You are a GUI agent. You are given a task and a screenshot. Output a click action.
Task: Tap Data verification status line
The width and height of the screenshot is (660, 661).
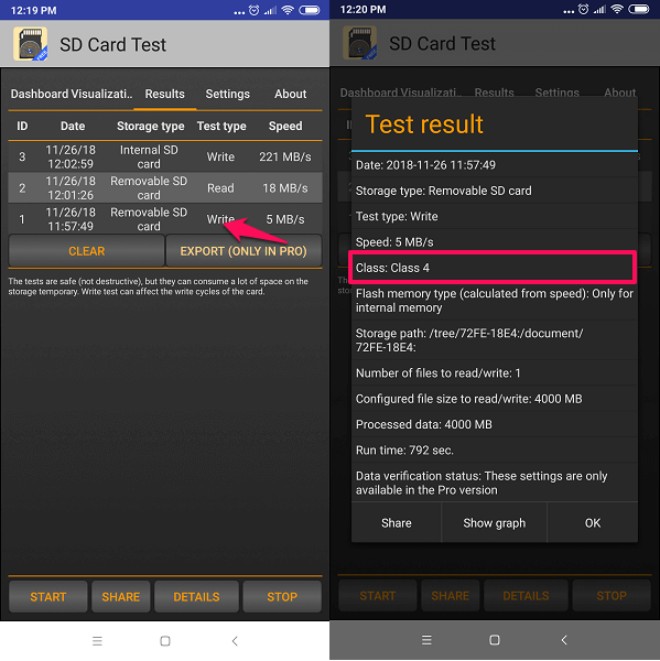click(494, 483)
